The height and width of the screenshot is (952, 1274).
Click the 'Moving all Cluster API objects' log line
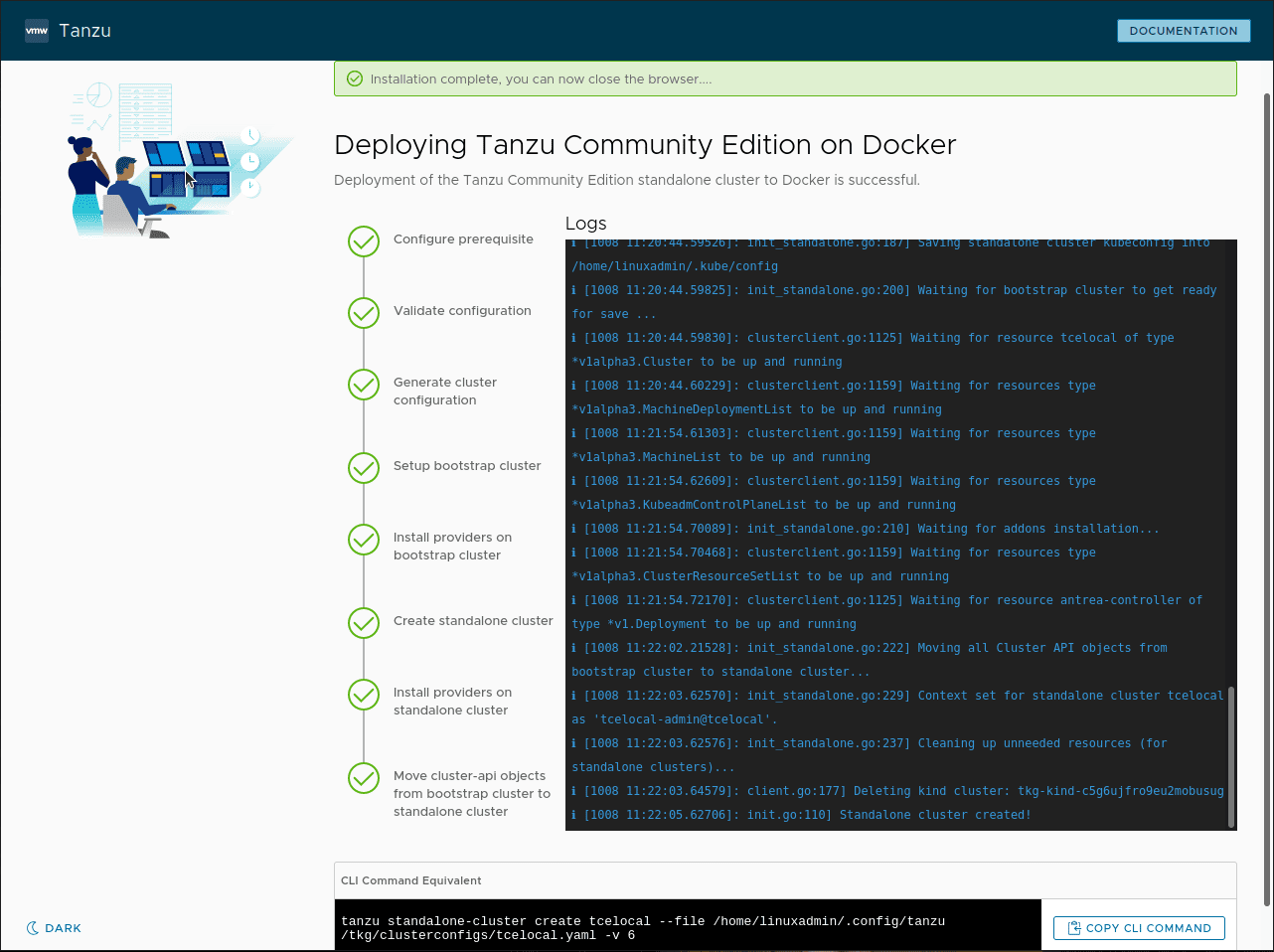pyautogui.click(x=870, y=660)
